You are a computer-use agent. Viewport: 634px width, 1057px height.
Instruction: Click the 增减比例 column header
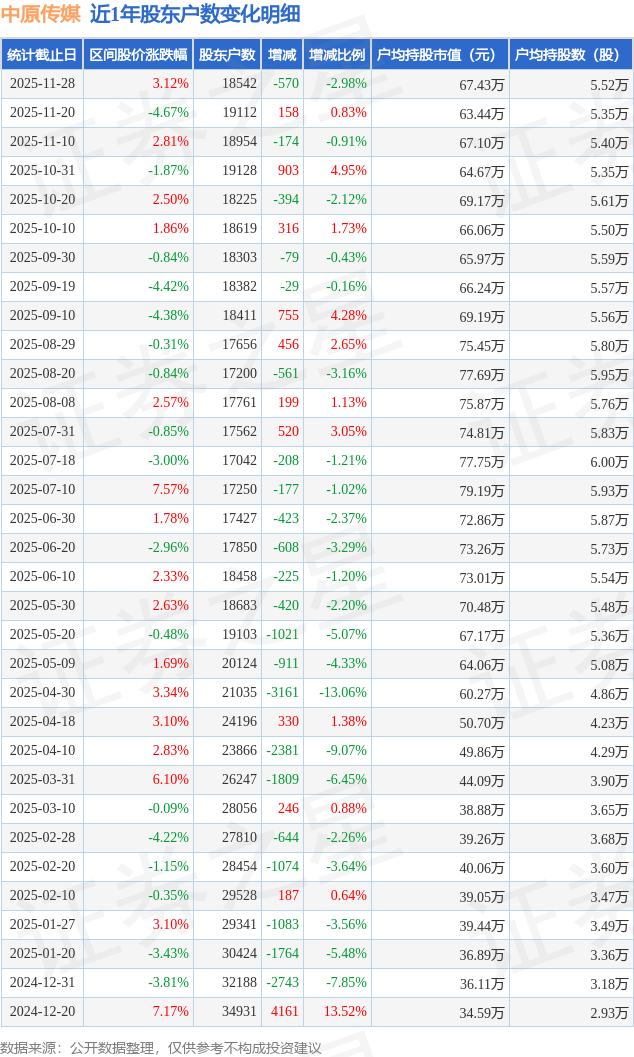337,55
